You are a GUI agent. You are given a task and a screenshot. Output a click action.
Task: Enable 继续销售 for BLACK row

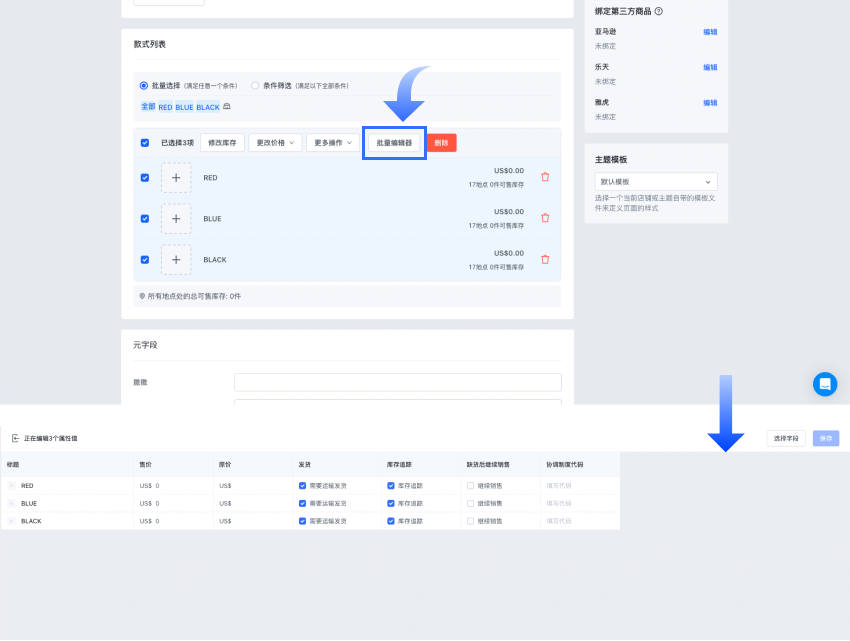point(471,521)
